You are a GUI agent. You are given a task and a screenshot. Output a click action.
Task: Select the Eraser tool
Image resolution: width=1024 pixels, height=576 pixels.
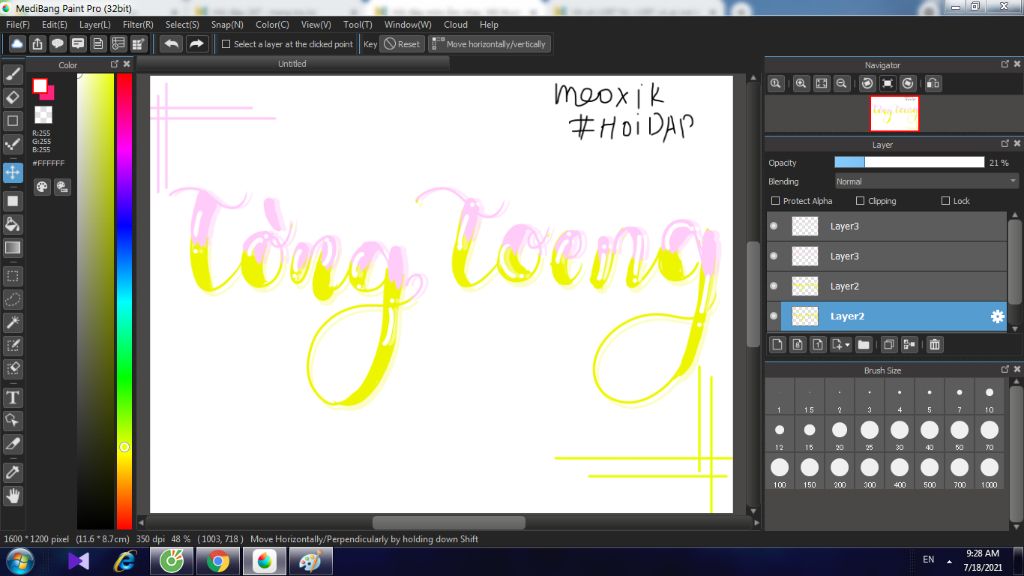tap(12, 98)
